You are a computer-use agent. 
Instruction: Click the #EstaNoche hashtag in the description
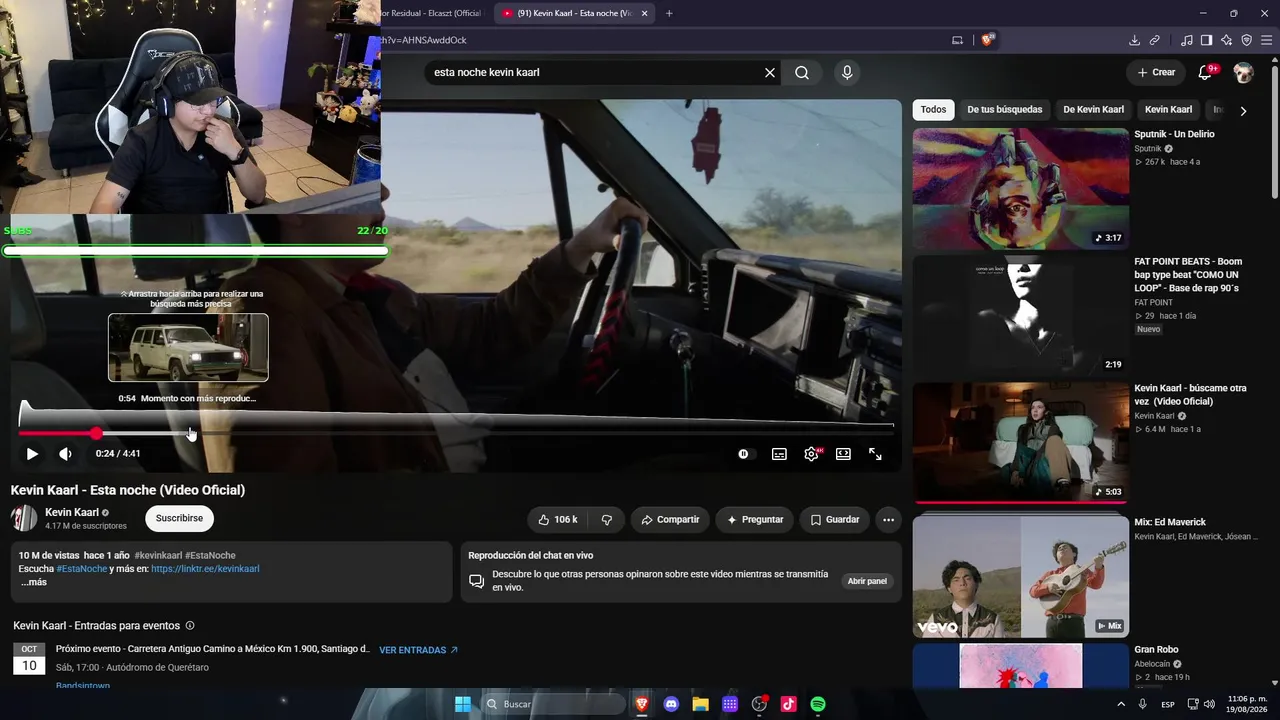81,569
